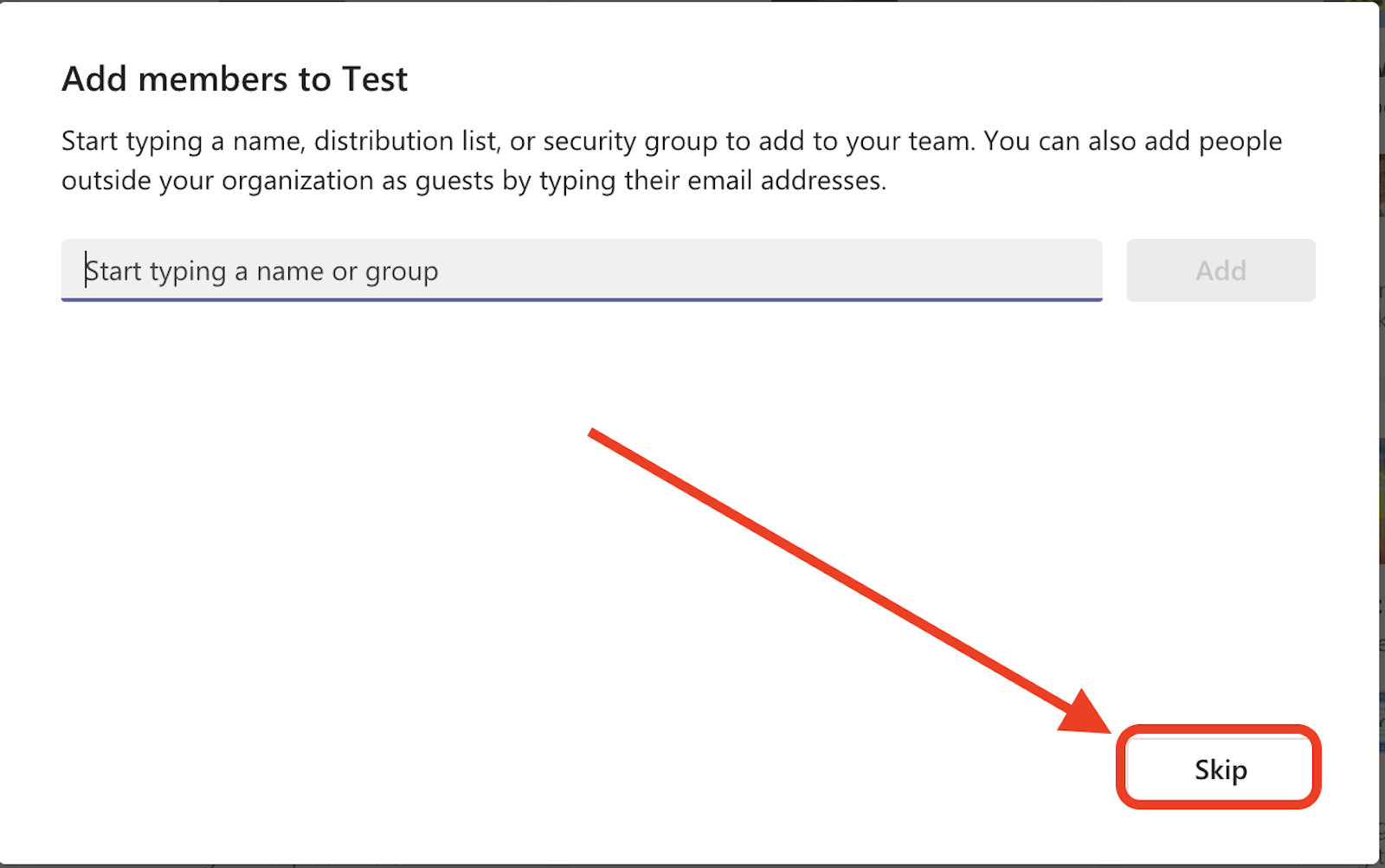This screenshot has width=1385, height=868.
Task: Click the word 'Test' in the dialog title
Action: [375, 79]
